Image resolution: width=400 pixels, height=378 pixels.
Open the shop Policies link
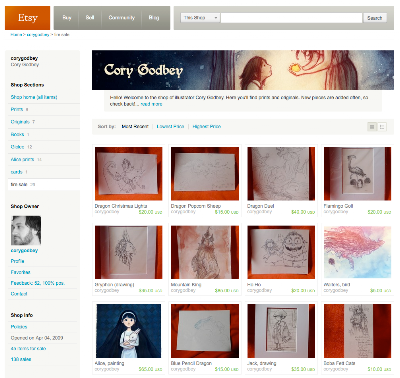click(19, 327)
